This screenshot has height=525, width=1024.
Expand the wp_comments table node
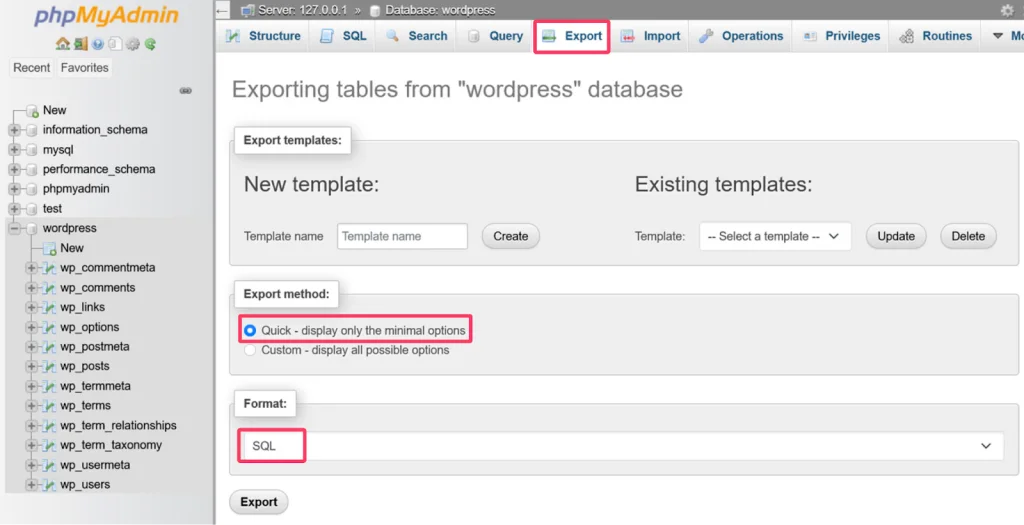pyautogui.click(x=31, y=287)
